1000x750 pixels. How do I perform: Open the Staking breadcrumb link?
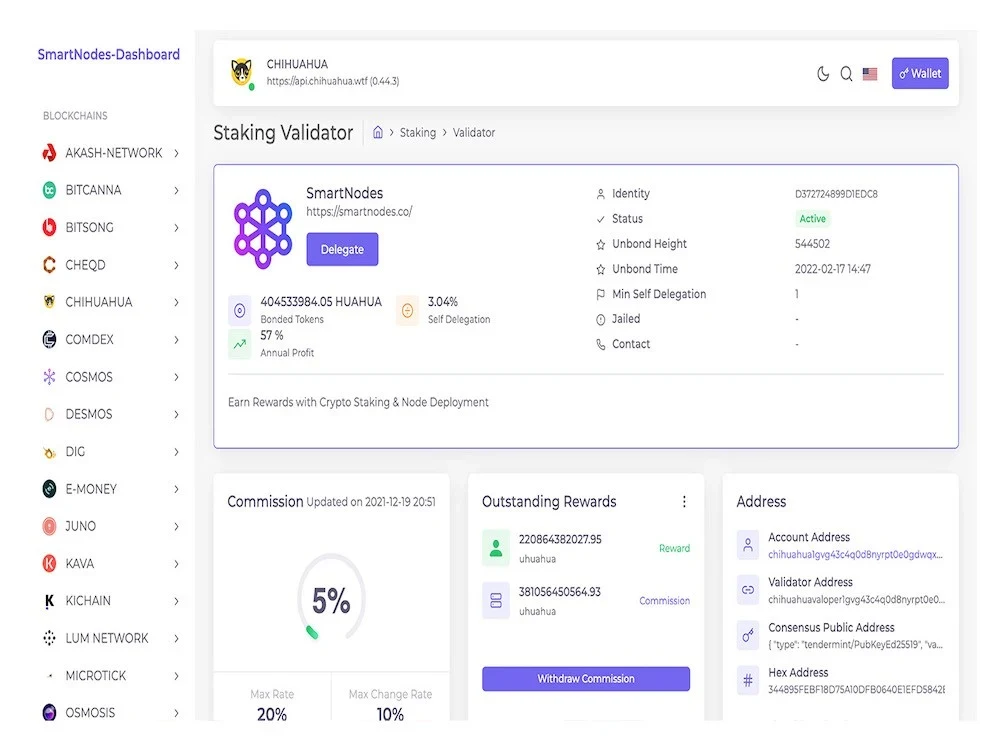click(418, 133)
